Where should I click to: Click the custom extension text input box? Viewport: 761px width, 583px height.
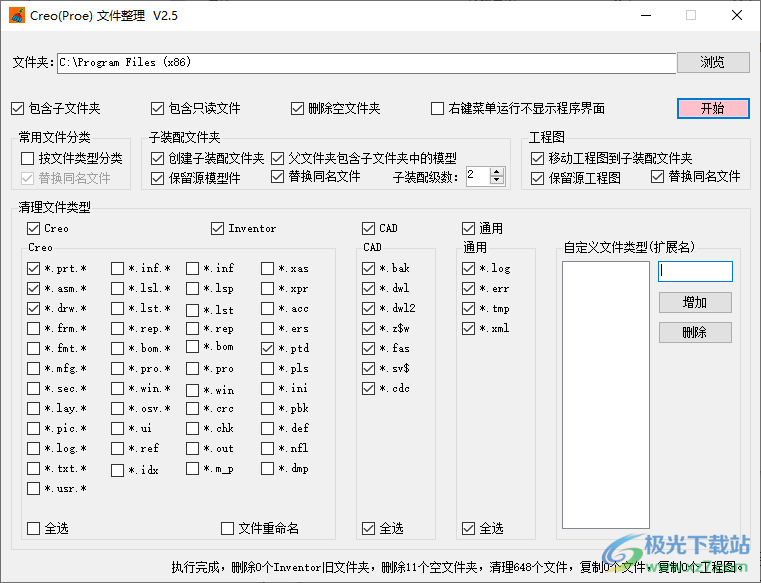click(x=695, y=271)
